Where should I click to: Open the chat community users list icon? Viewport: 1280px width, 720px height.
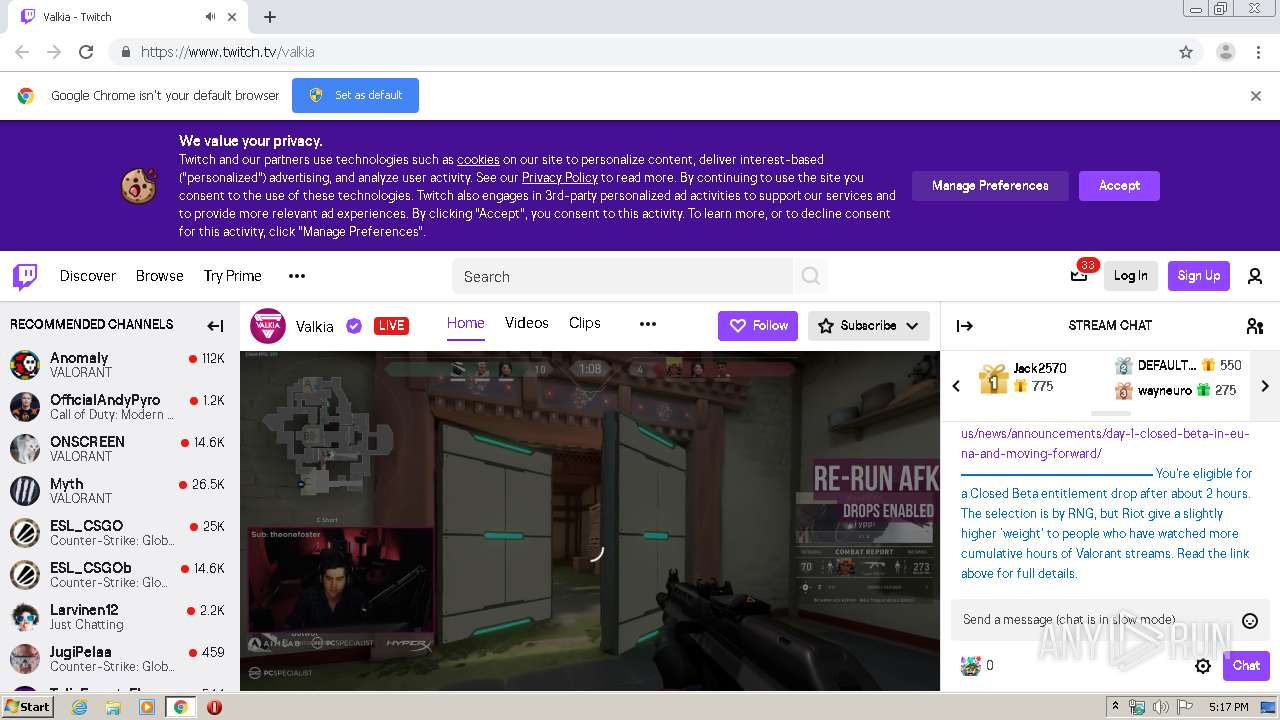1255,325
